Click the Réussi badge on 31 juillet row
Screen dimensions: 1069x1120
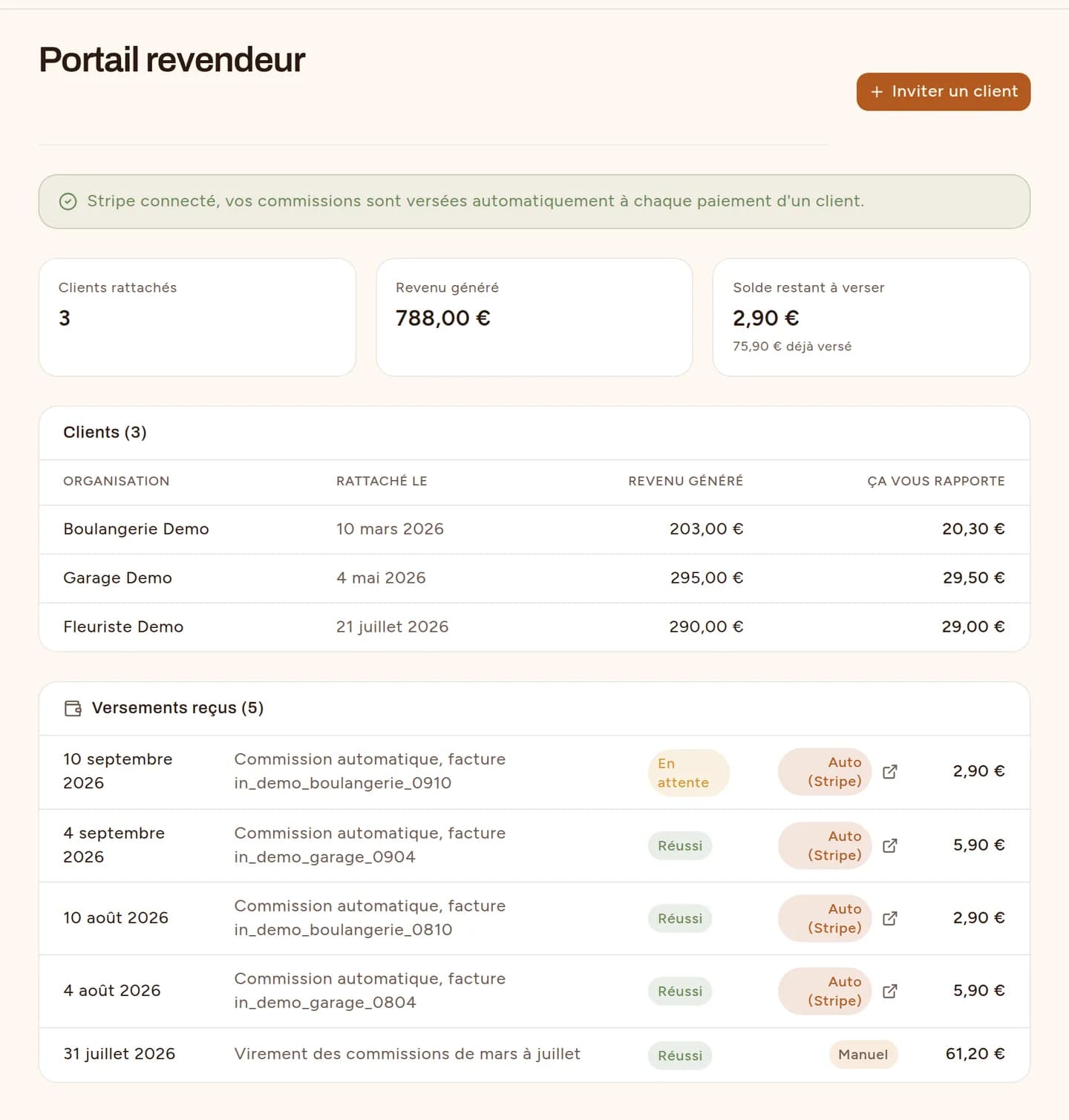point(680,1055)
